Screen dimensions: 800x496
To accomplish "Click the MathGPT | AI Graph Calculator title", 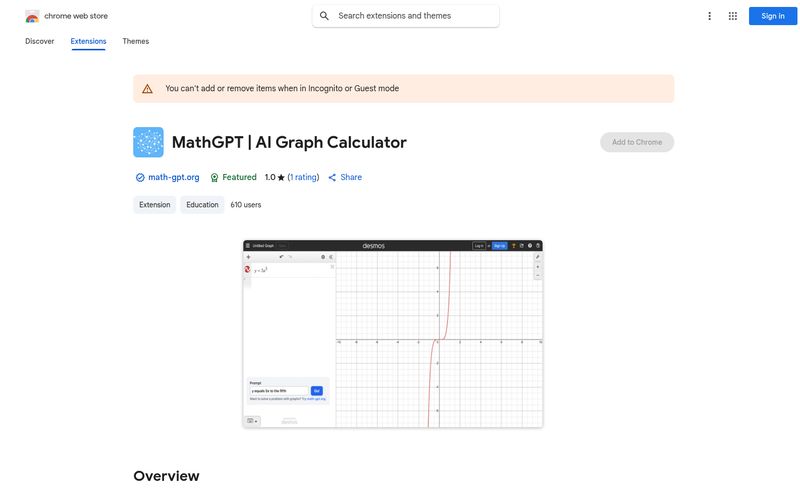I will [x=289, y=142].
